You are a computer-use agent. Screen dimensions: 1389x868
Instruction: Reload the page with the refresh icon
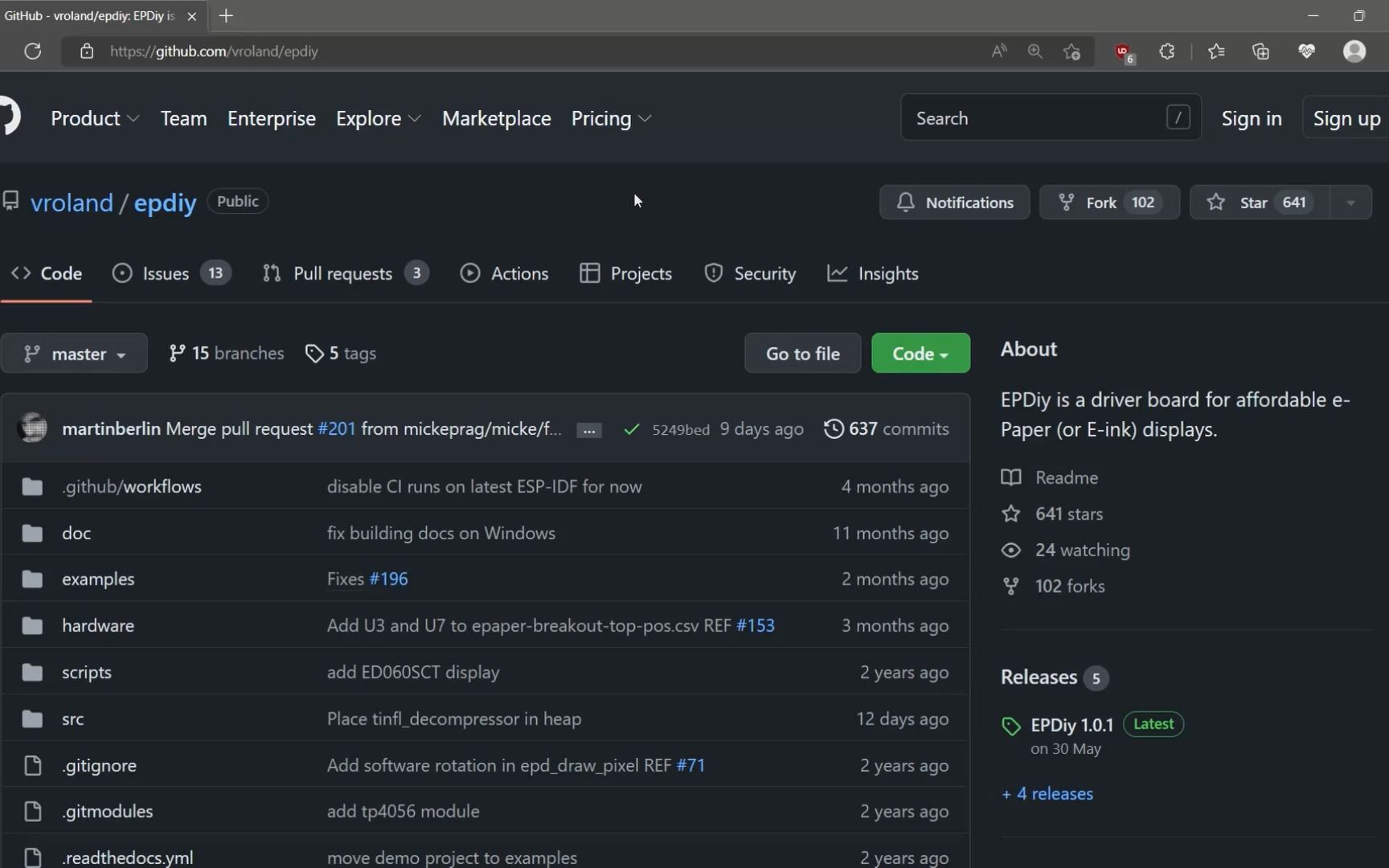coord(32,51)
